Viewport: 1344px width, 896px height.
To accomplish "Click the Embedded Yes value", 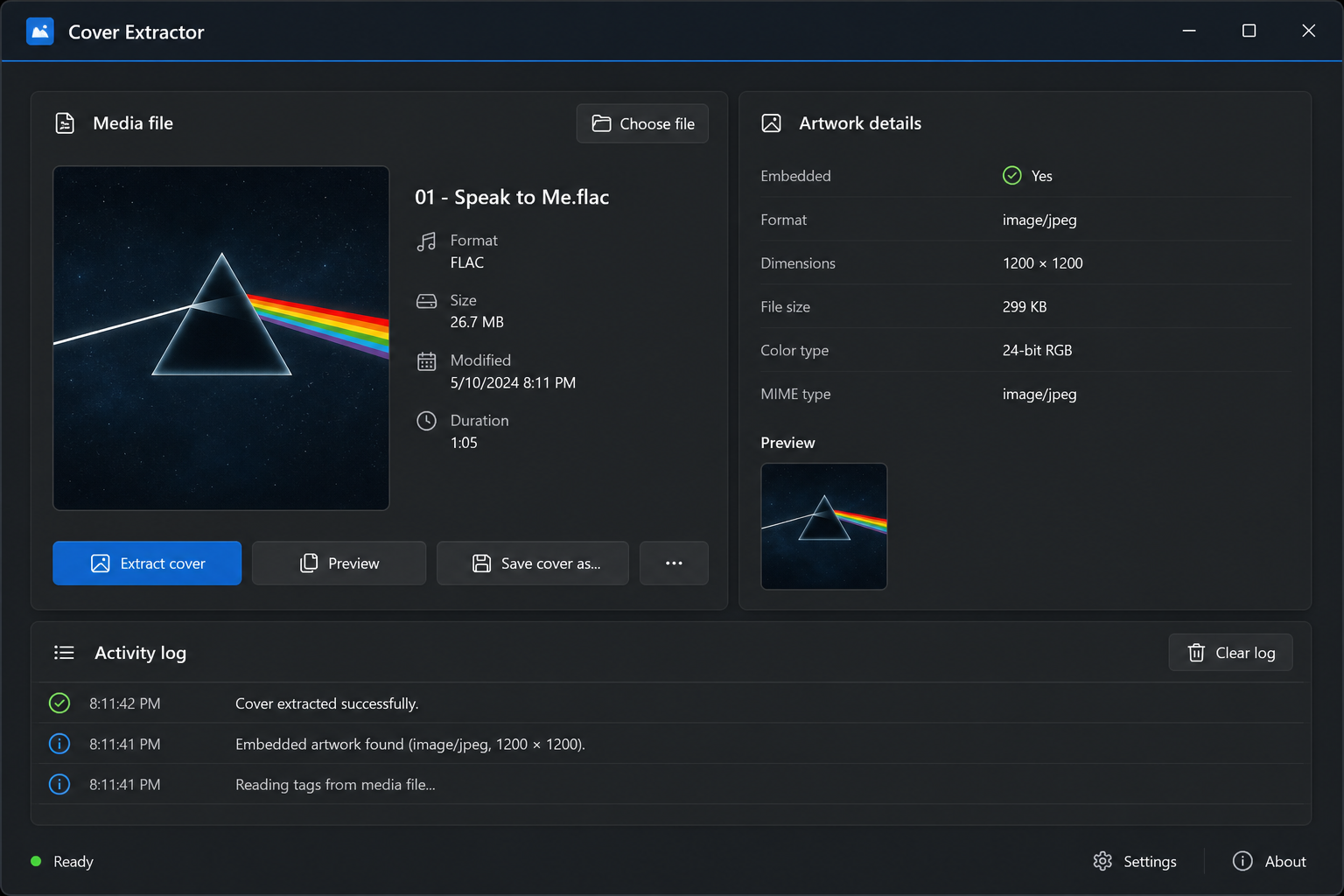I will (x=1041, y=176).
